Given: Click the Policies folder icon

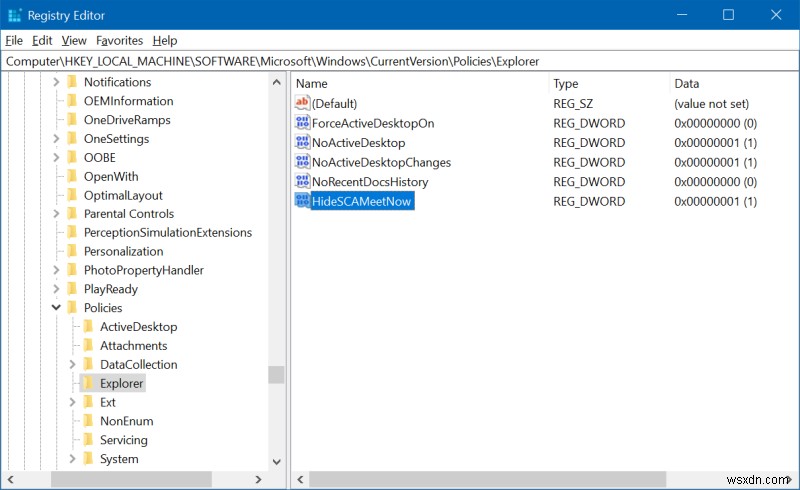Looking at the screenshot, I should click(x=72, y=308).
